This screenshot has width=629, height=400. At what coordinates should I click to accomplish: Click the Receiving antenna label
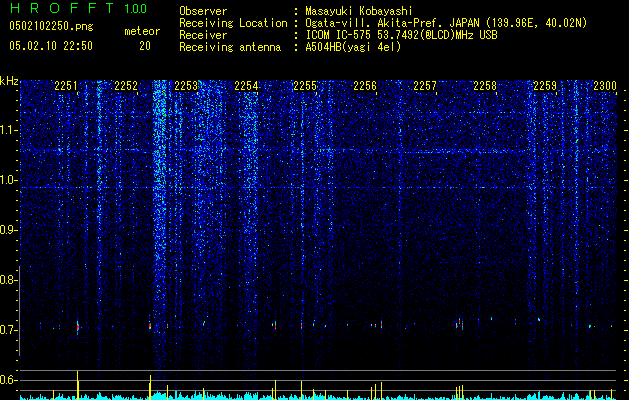coord(230,47)
